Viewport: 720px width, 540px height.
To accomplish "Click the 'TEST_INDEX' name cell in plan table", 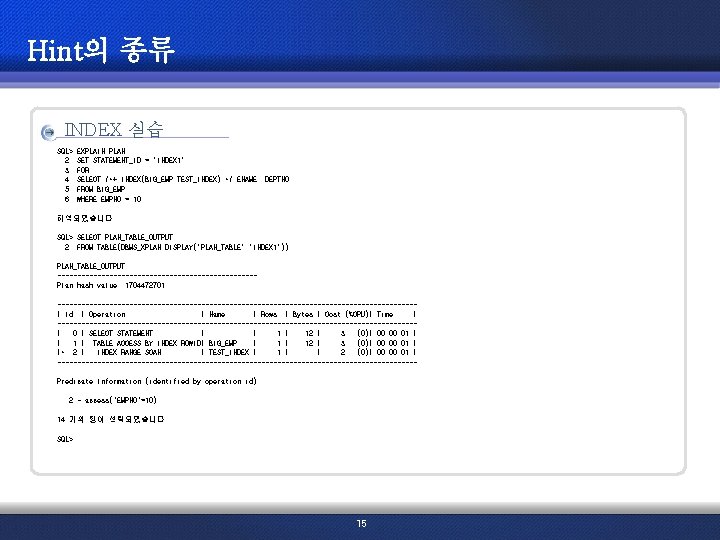I will point(229,352).
